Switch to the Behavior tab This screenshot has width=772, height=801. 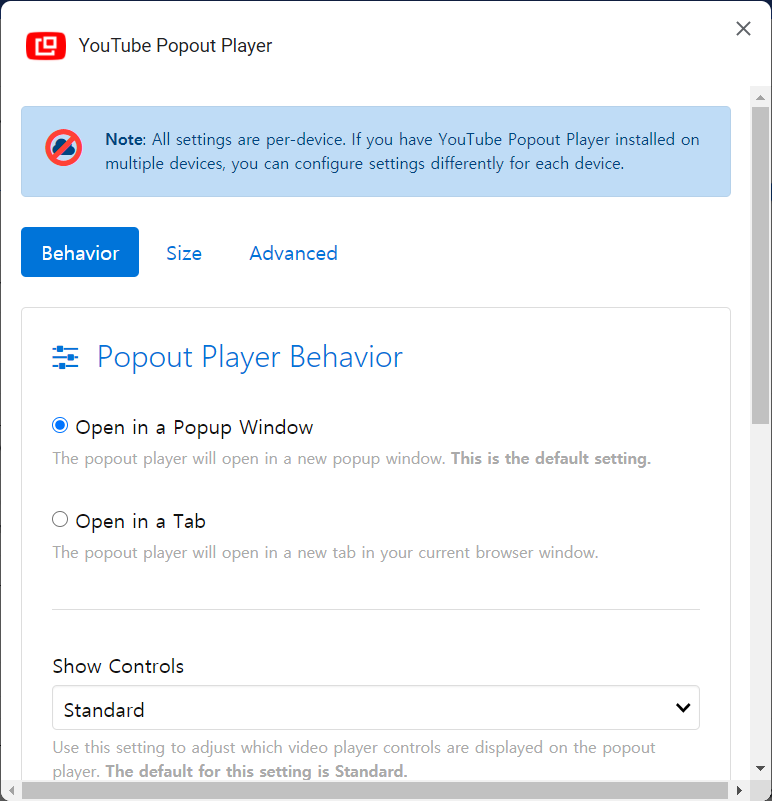[80, 252]
